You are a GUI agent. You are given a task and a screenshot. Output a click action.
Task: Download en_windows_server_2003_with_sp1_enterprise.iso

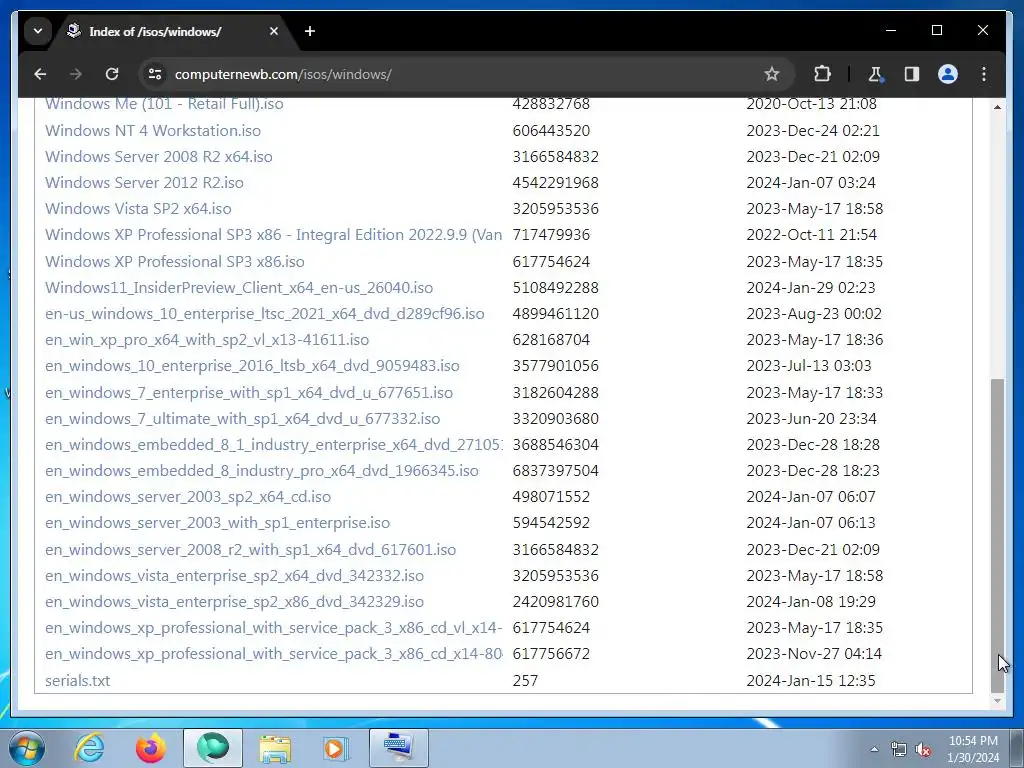217,523
